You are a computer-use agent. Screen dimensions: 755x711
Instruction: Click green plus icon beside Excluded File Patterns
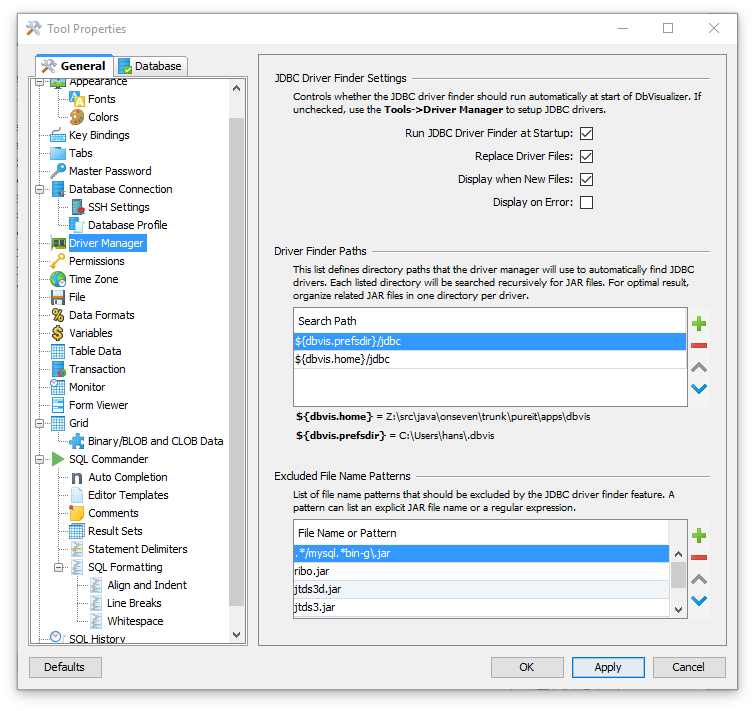(699, 535)
